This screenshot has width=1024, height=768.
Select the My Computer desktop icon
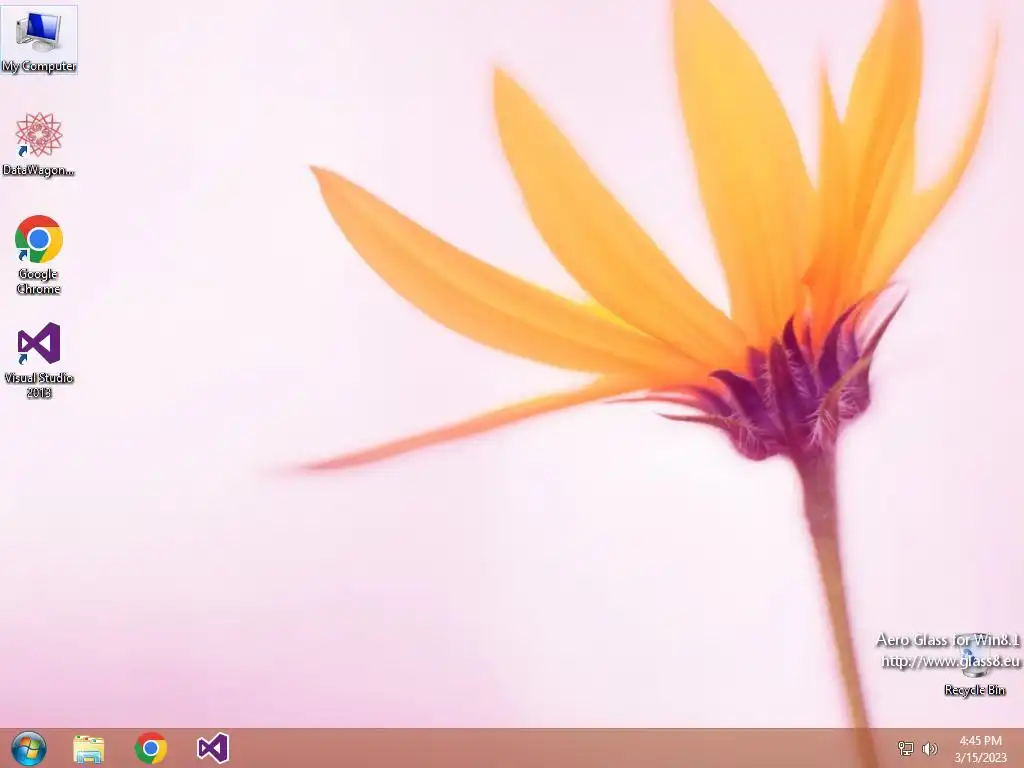39,40
